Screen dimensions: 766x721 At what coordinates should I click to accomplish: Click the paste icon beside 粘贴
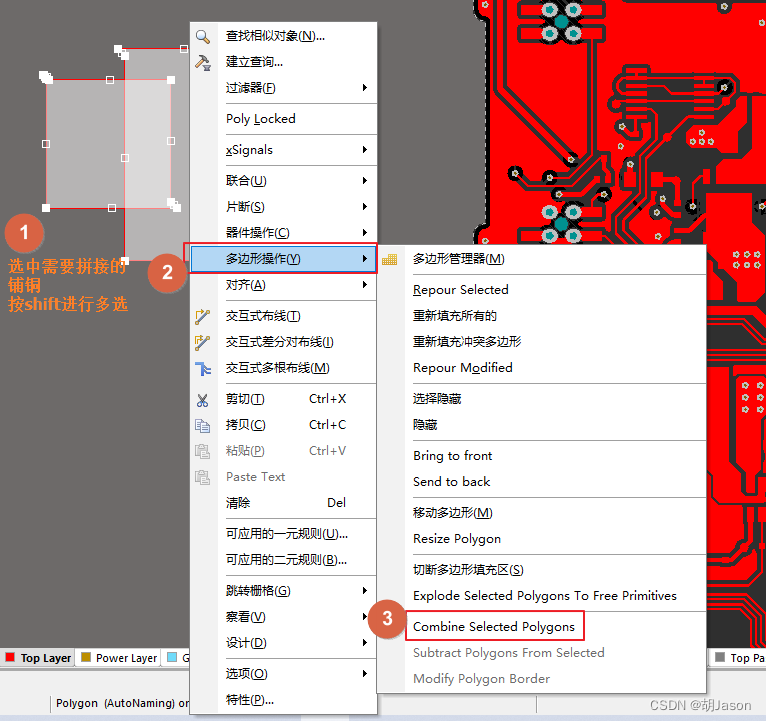[202, 451]
